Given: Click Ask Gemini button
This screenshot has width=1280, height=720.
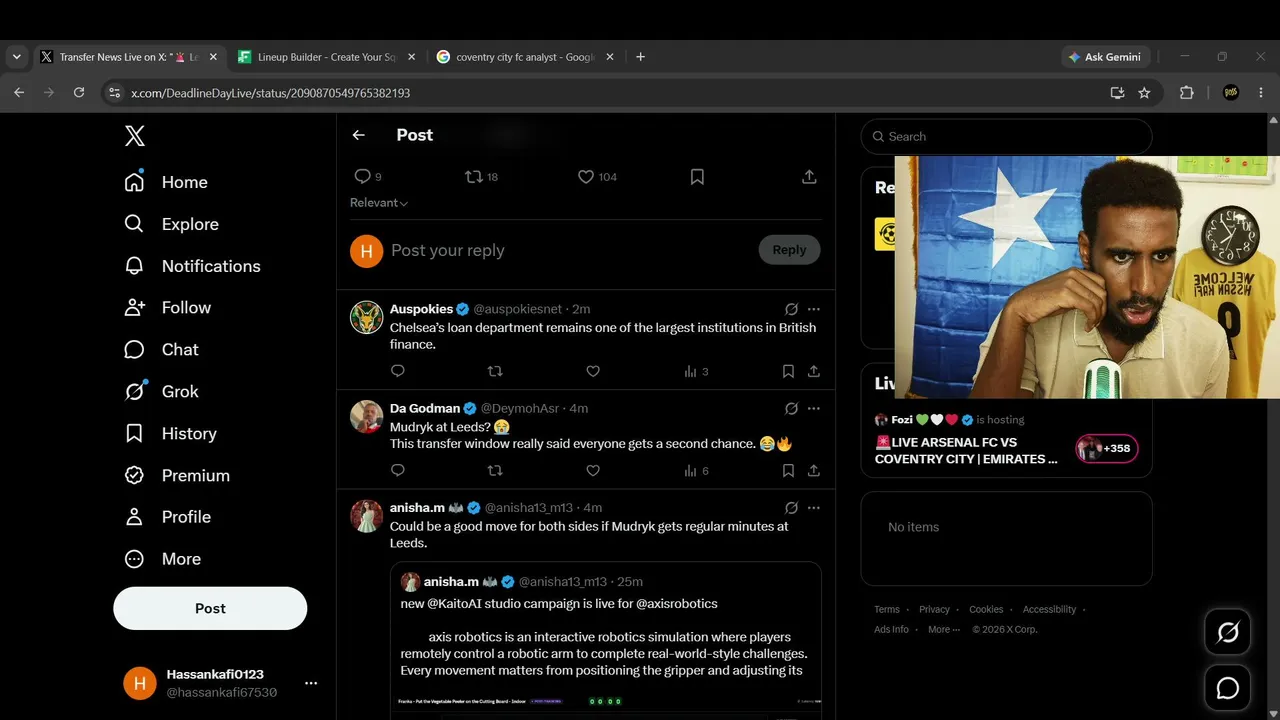Looking at the screenshot, I should pos(1105,57).
